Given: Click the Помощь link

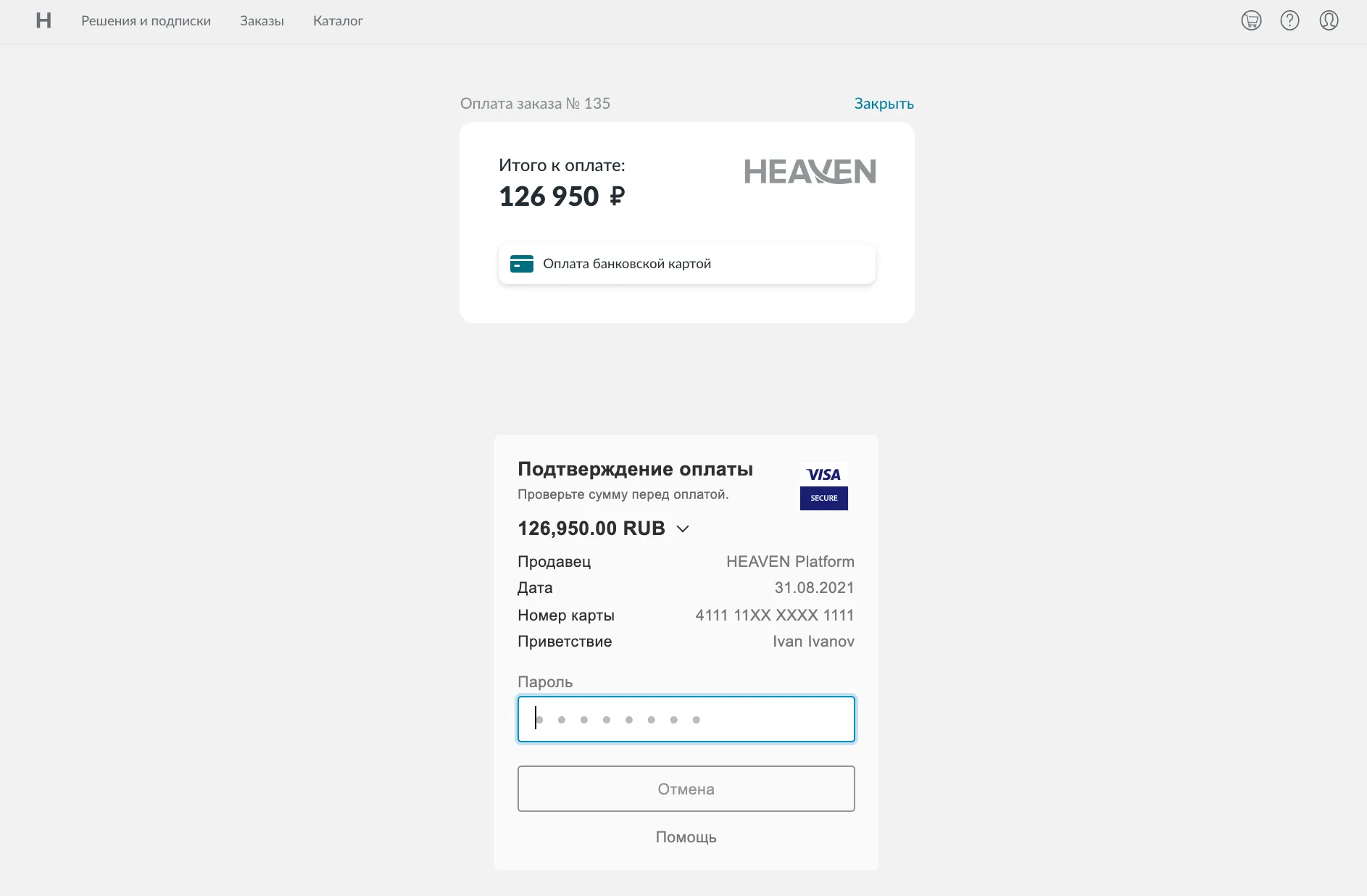Looking at the screenshot, I should tap(686, 837).
